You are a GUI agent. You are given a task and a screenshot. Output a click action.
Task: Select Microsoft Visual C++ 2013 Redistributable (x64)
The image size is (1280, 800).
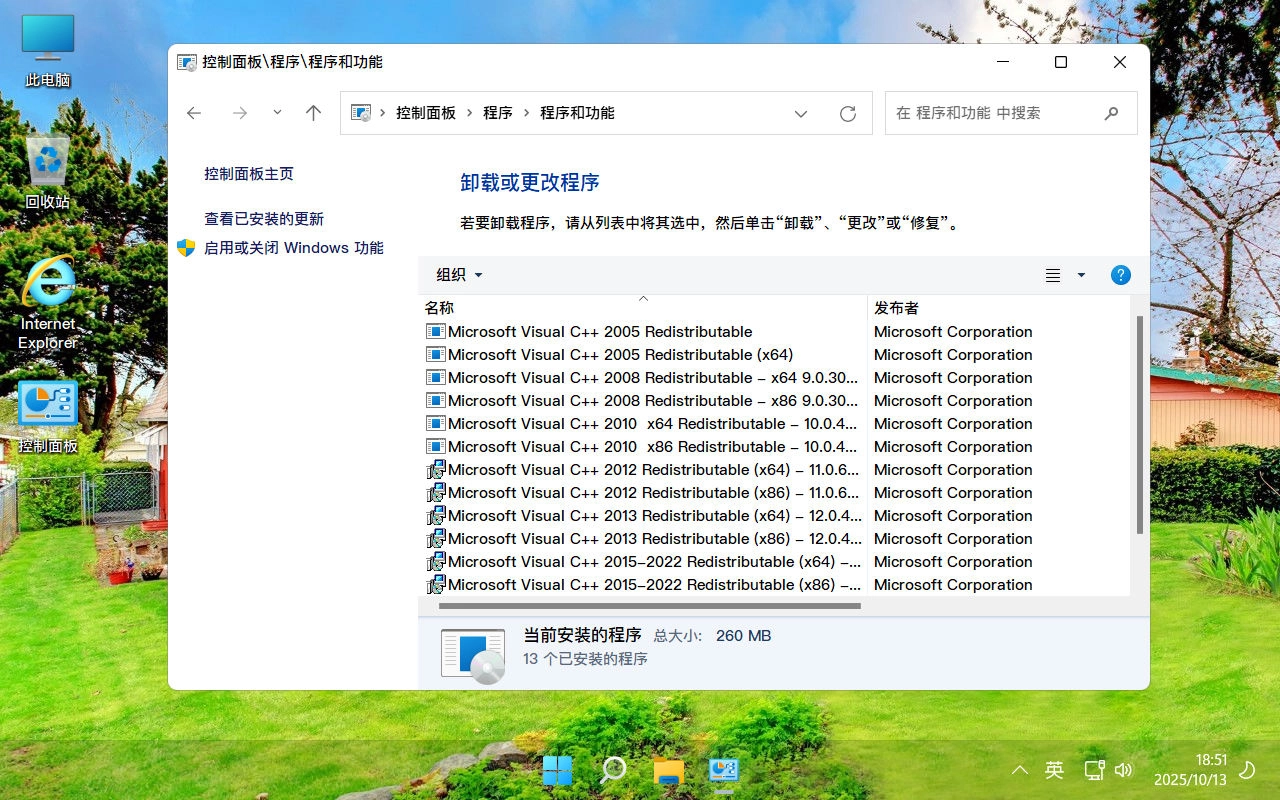pos(650,515)
